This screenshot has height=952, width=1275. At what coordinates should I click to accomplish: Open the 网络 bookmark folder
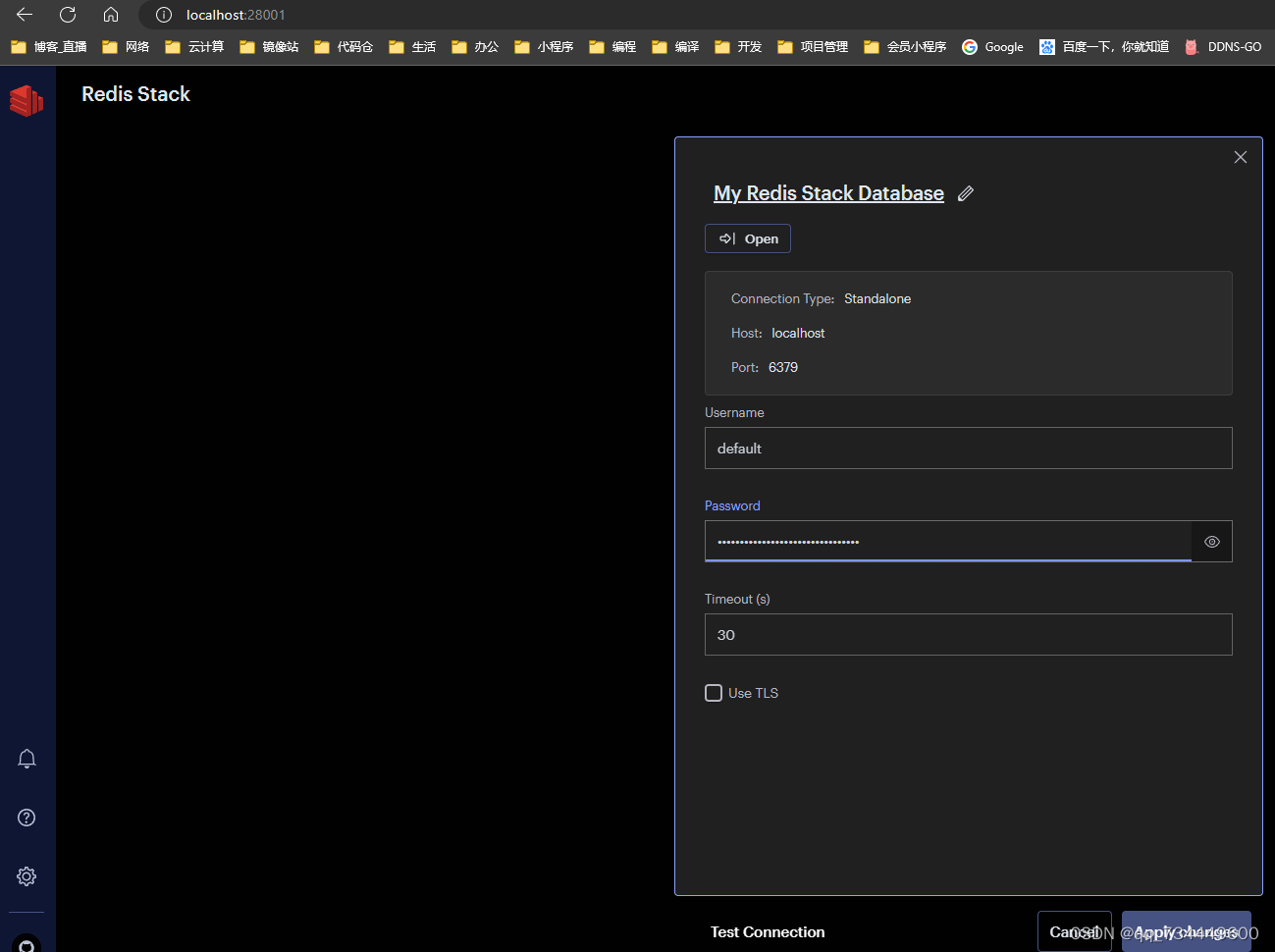click(126, 47)
